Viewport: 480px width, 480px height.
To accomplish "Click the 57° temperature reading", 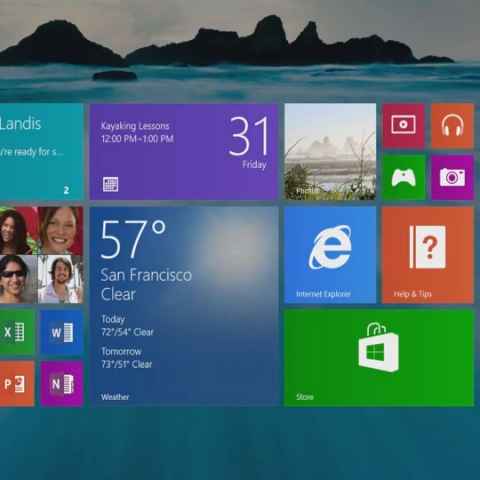I will click(133, 239).
